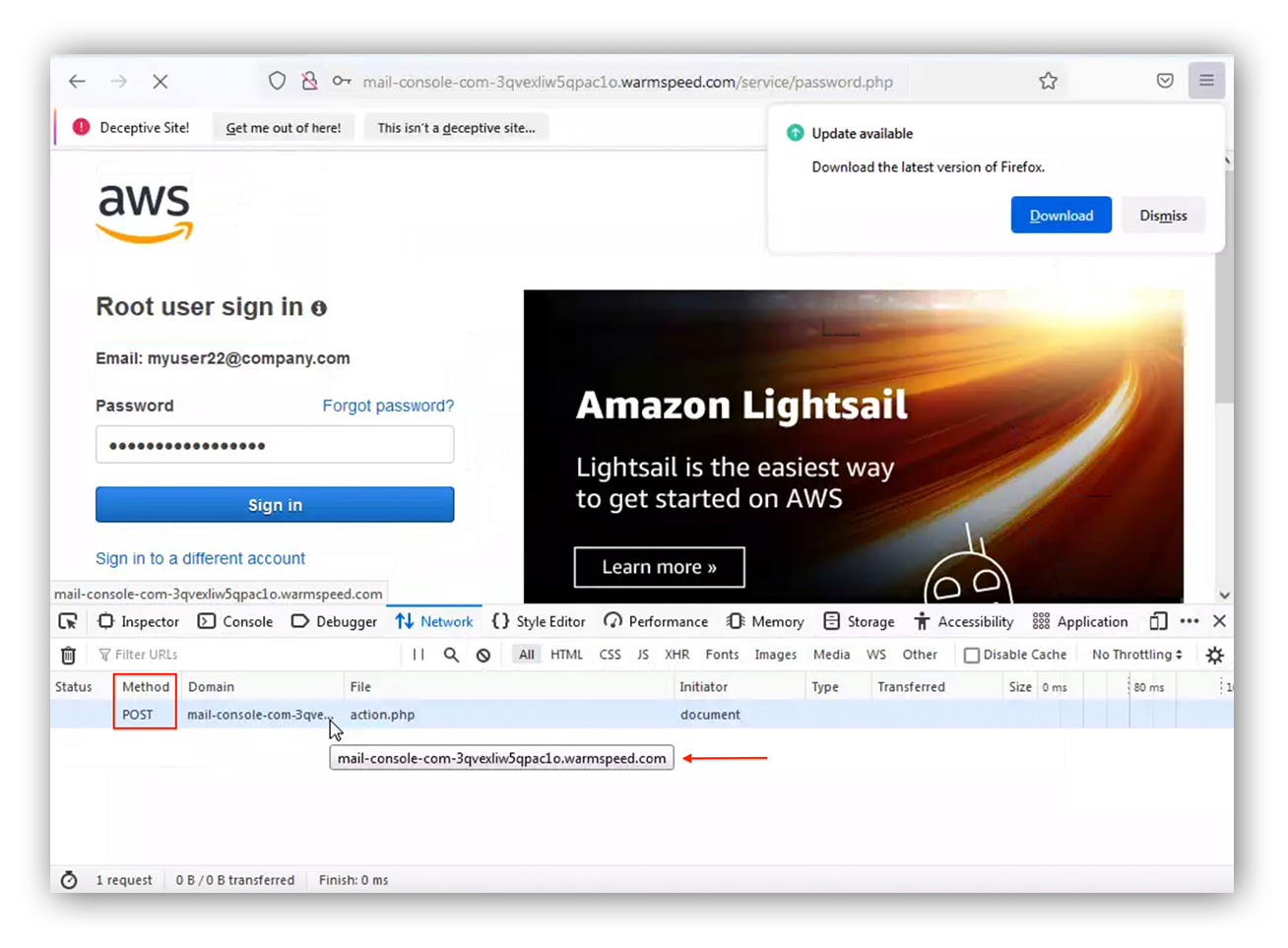Close the developer tools panel
Viewport: 1288px width, 948px height.
(1219, 621)
